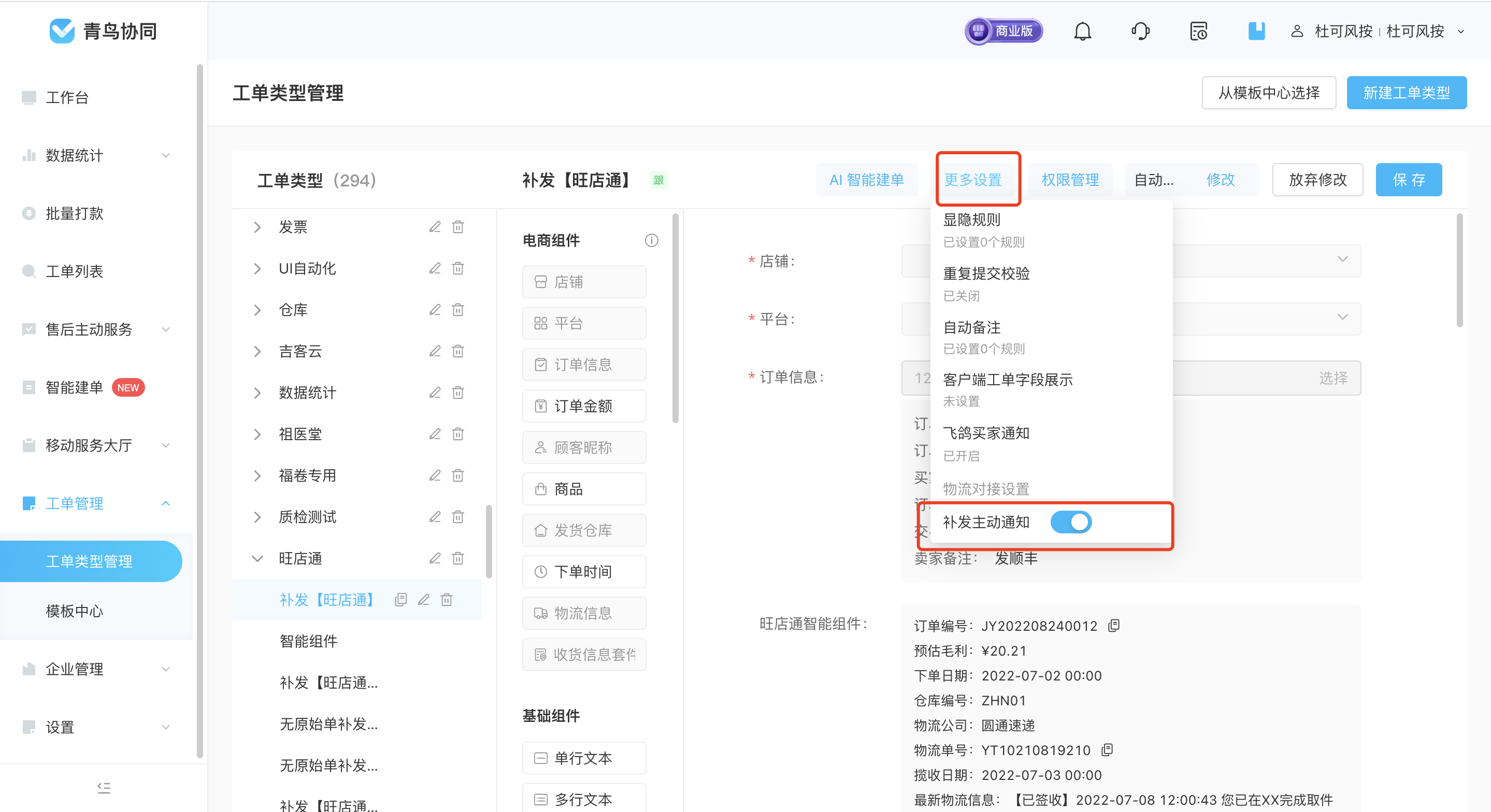Expand the 发票 tree node
Viewport: 1491px width, 812px height.
tap(257, 227)
